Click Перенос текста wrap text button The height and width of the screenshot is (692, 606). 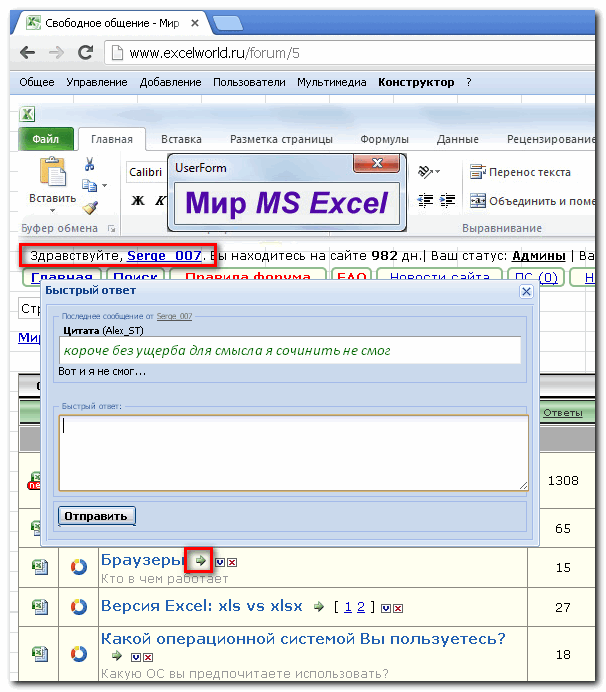click(x=520, y=172)
